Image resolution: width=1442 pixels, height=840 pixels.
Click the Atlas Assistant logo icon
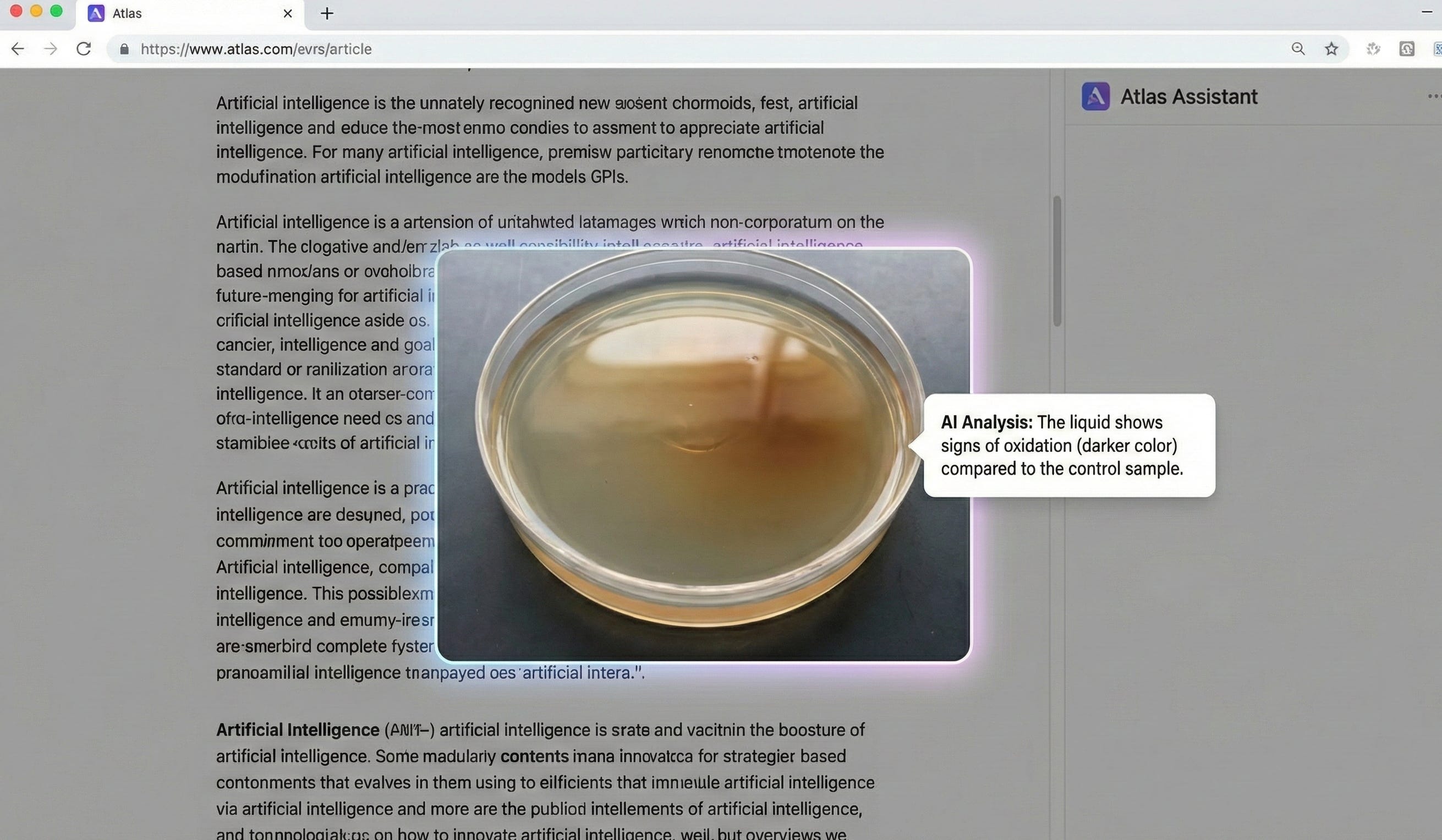[1095, 96]
